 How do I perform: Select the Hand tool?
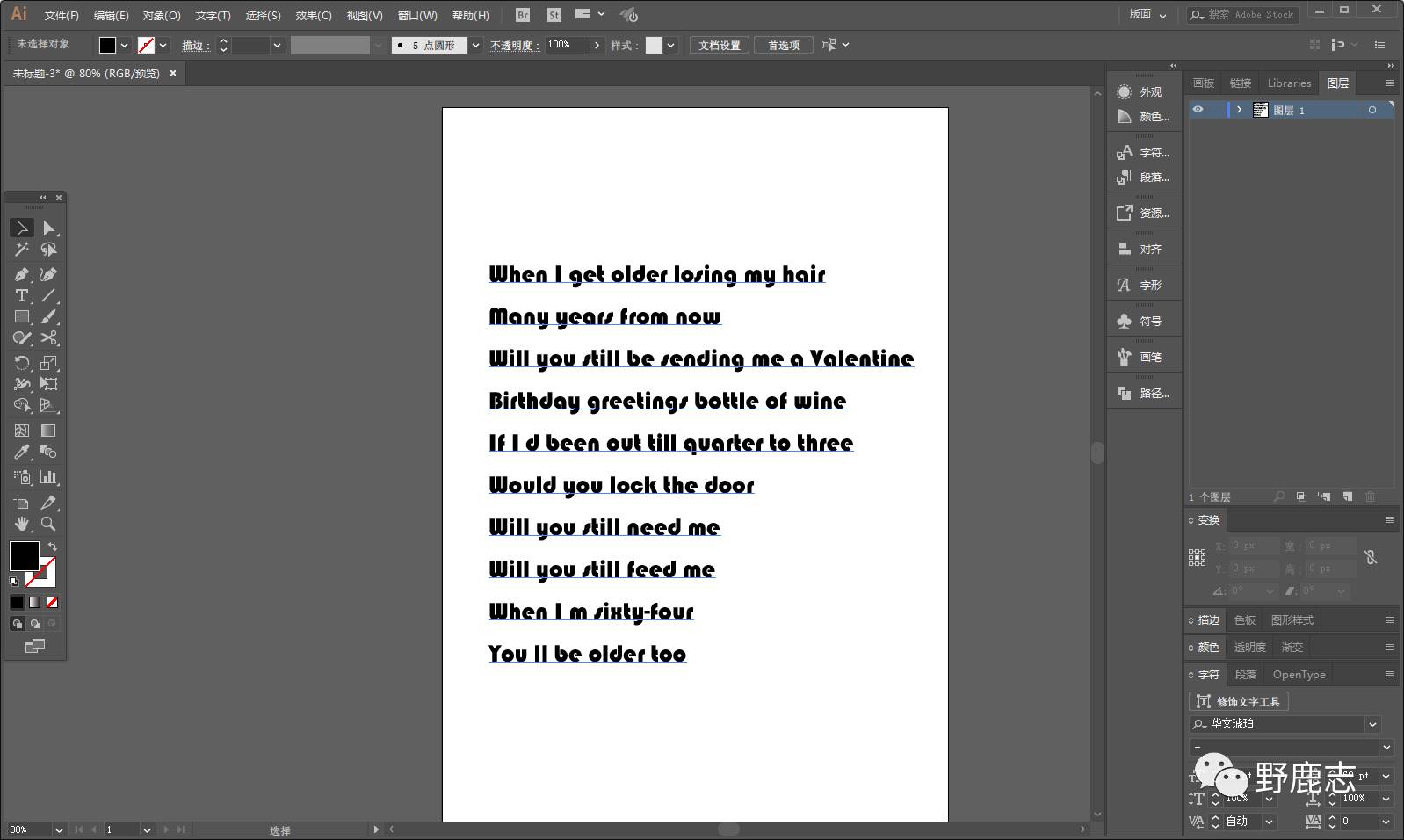coord(22,524)
